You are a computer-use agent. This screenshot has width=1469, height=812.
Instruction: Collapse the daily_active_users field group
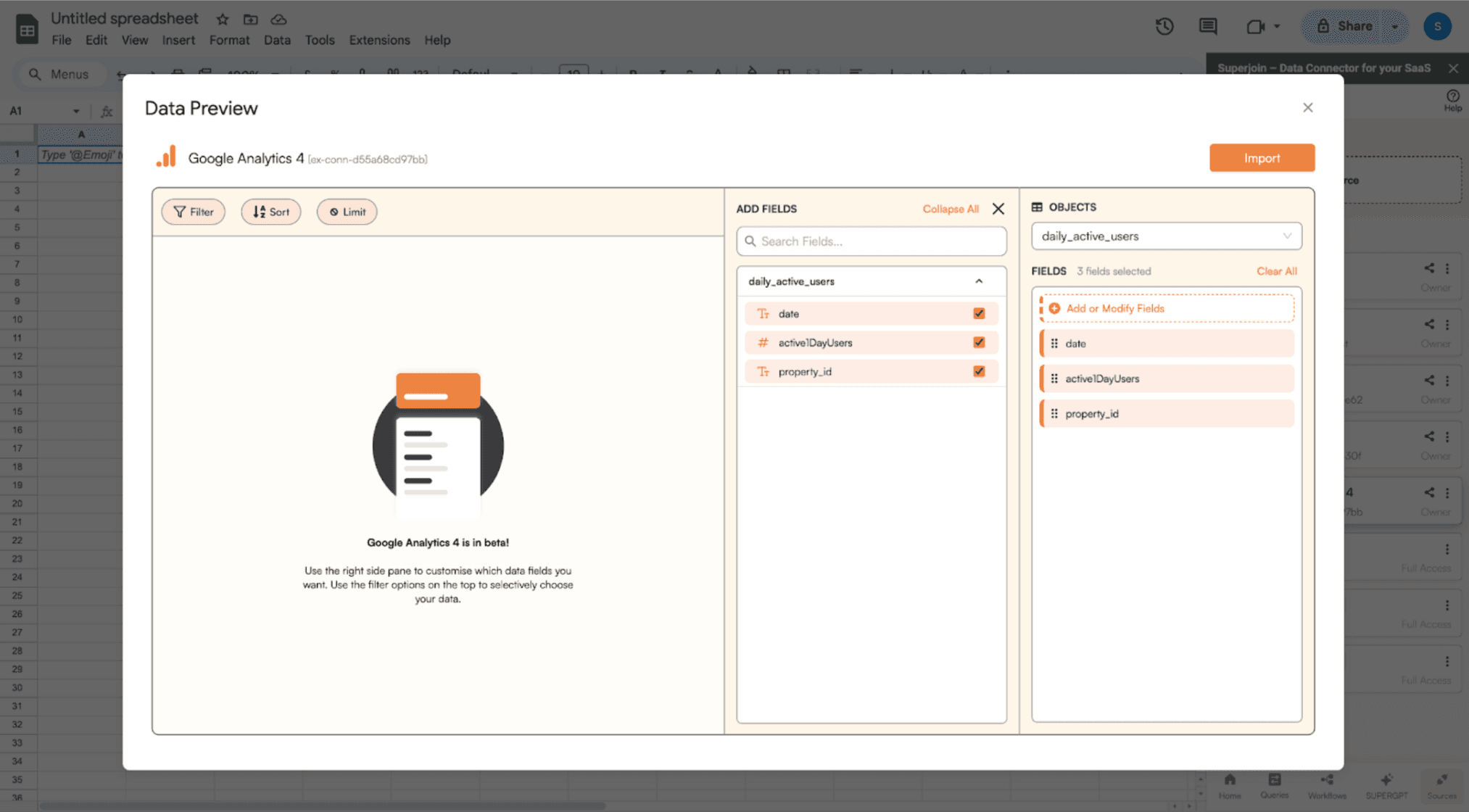pyautogui.click(x=979, y=281)
